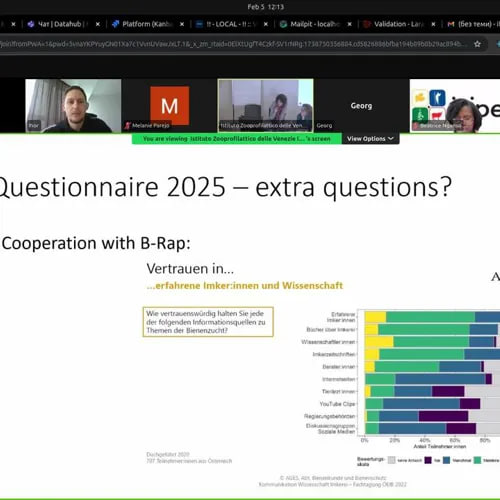Open the clock showing Feb 5 12:13
Viewport: 500px width, 500px height.
(265, 7)
